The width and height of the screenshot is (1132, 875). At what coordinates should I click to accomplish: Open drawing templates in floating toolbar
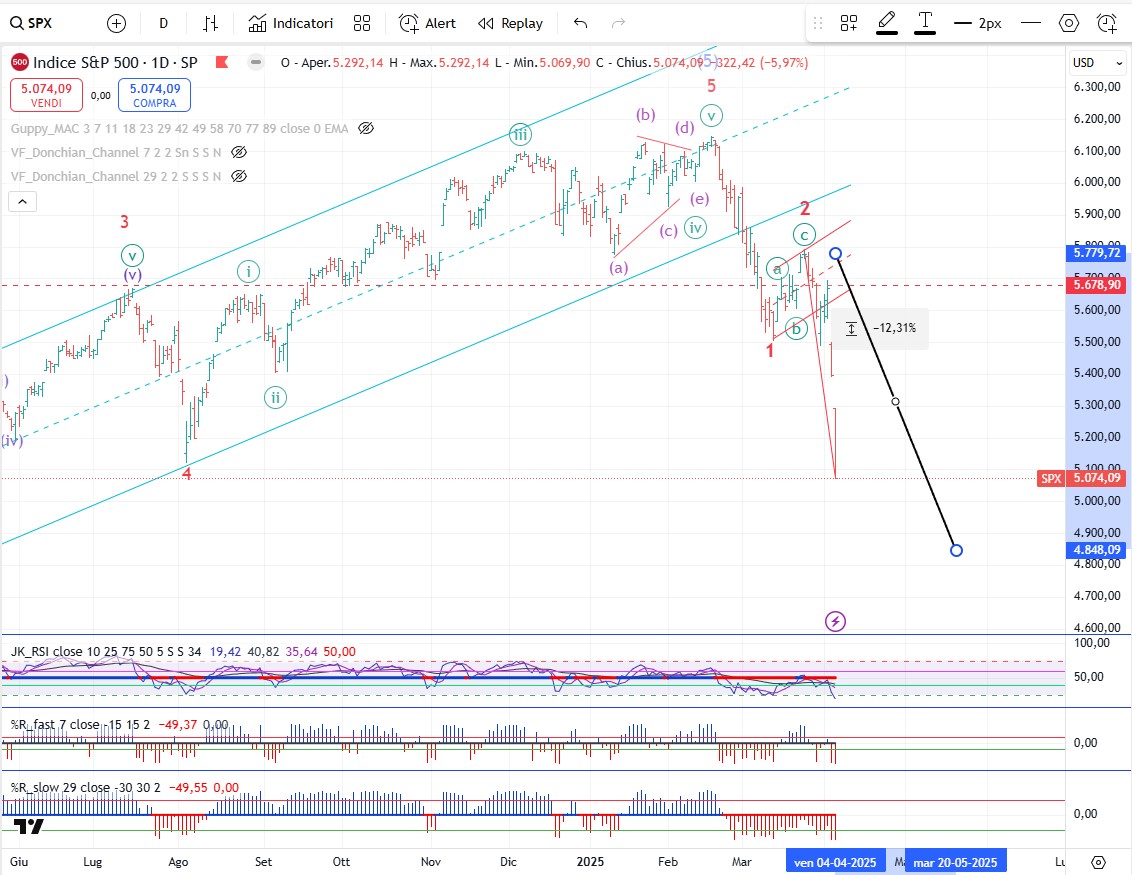[x=849, y=24]
